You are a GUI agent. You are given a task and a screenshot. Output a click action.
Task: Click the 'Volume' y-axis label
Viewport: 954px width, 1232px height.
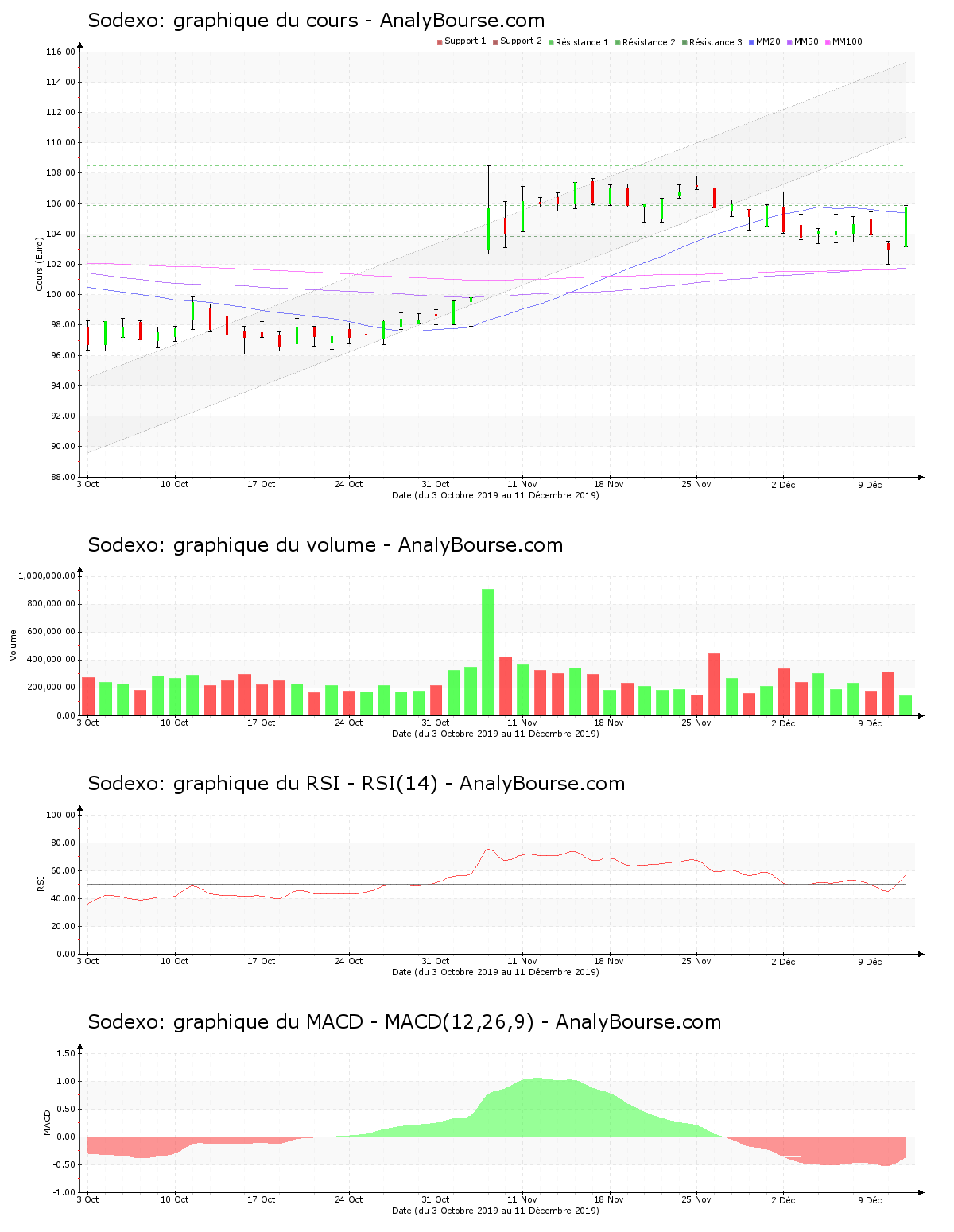13,645
